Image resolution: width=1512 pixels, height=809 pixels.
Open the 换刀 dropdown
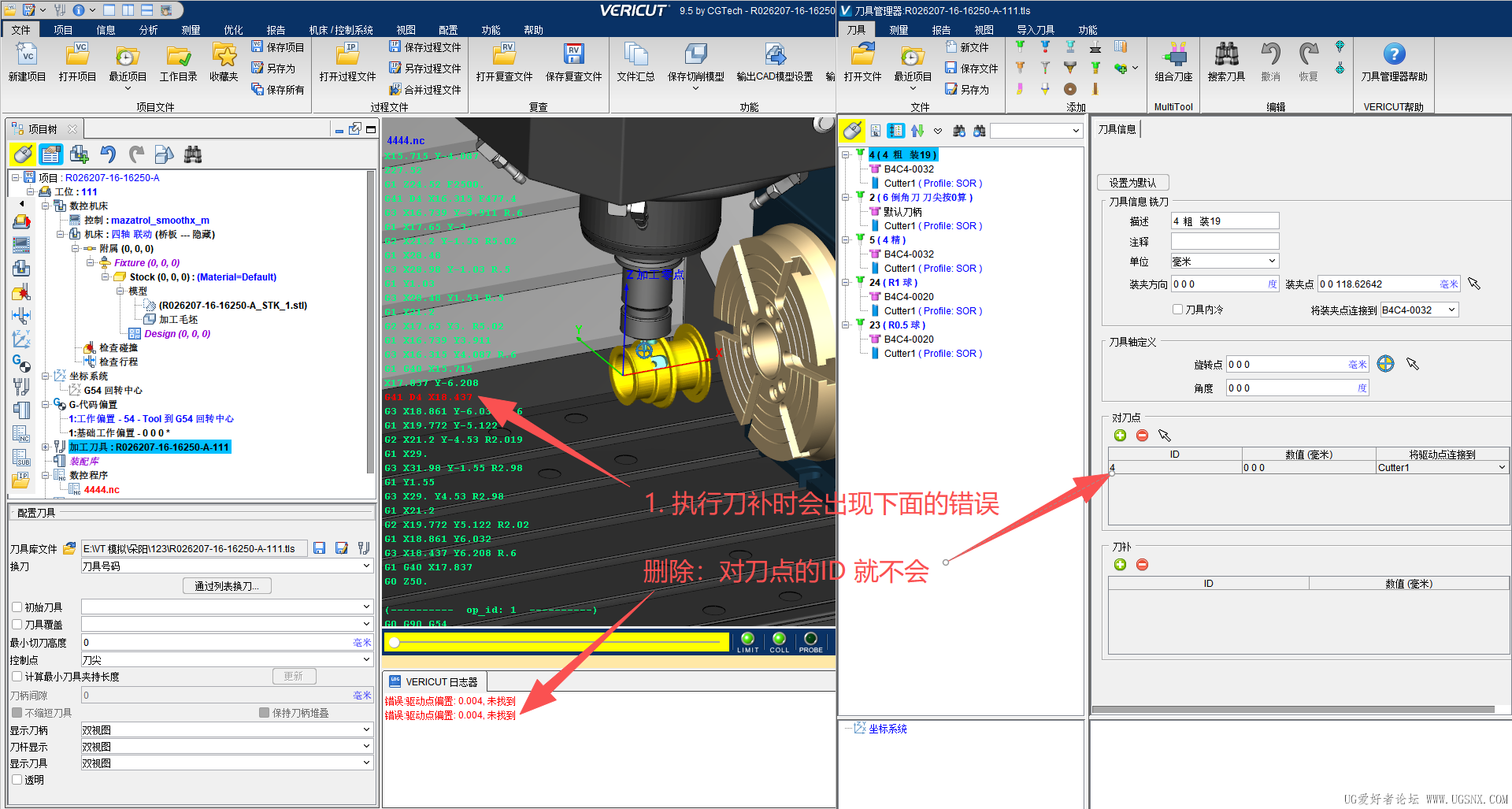click(x=227, y=566)
